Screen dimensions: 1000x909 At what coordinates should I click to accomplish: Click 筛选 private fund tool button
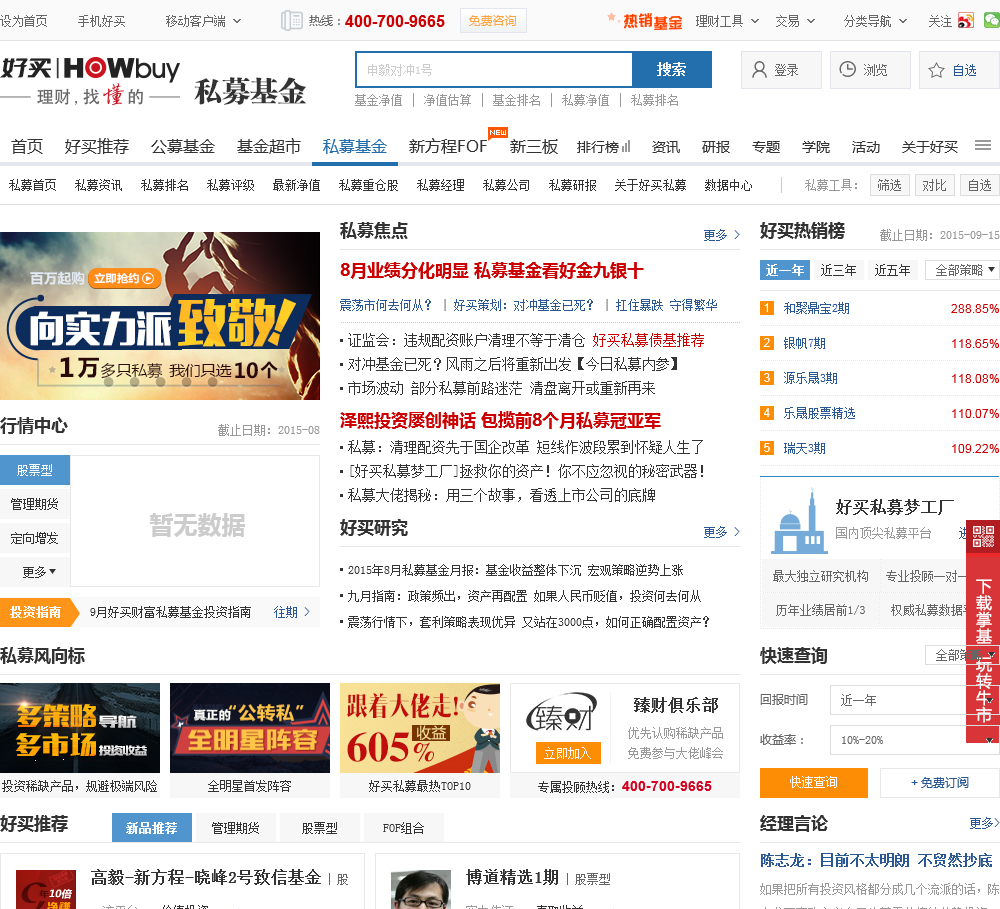tap(889, 185)
